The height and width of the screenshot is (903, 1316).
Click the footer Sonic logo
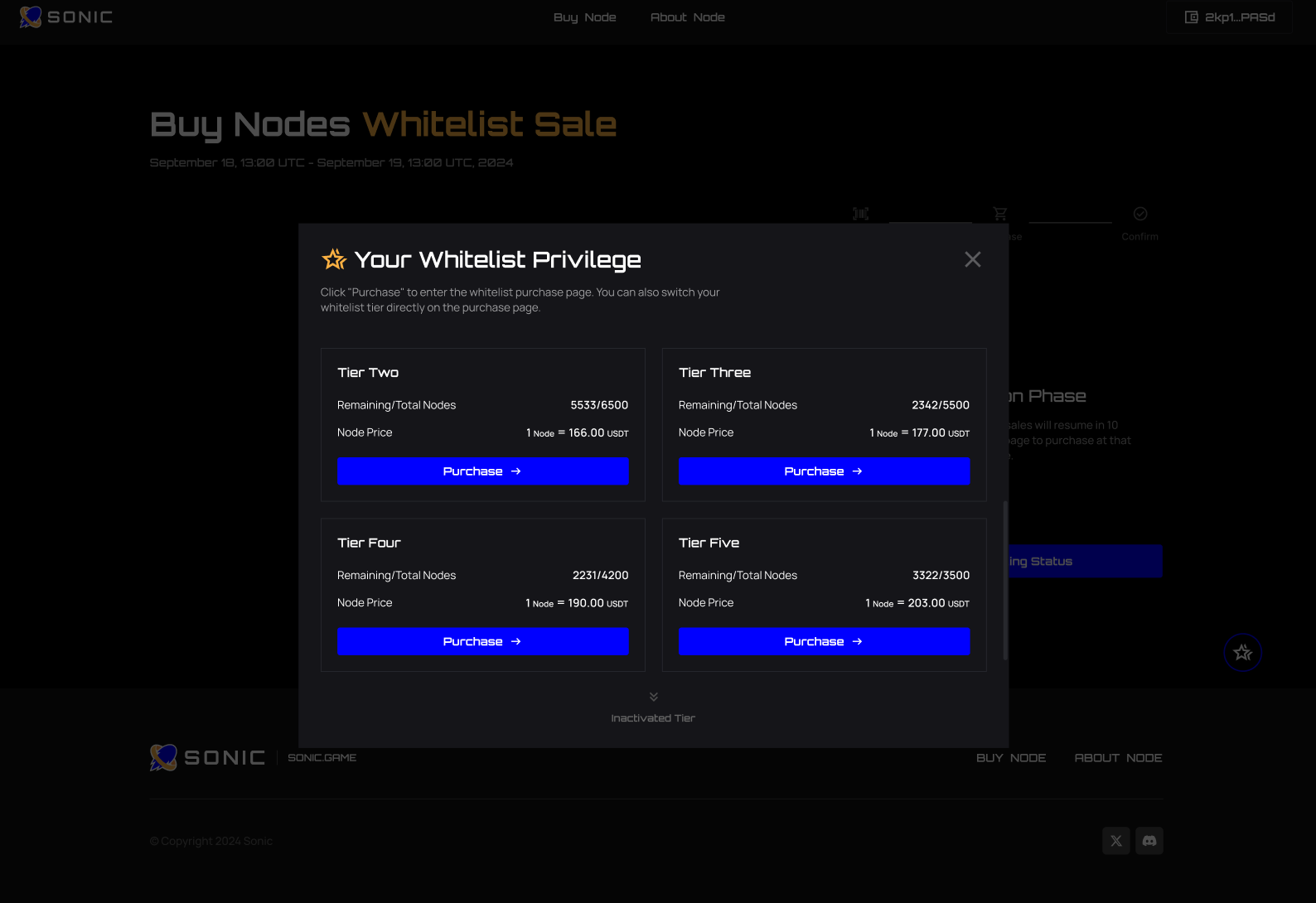(207, 757)
